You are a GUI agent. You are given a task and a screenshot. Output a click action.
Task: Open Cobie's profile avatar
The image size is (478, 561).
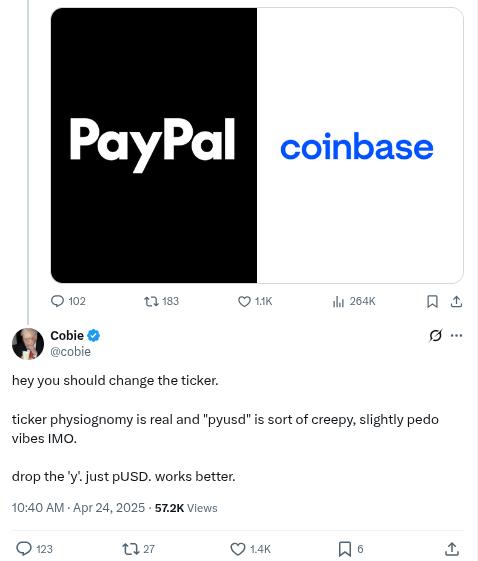point(28,343)
